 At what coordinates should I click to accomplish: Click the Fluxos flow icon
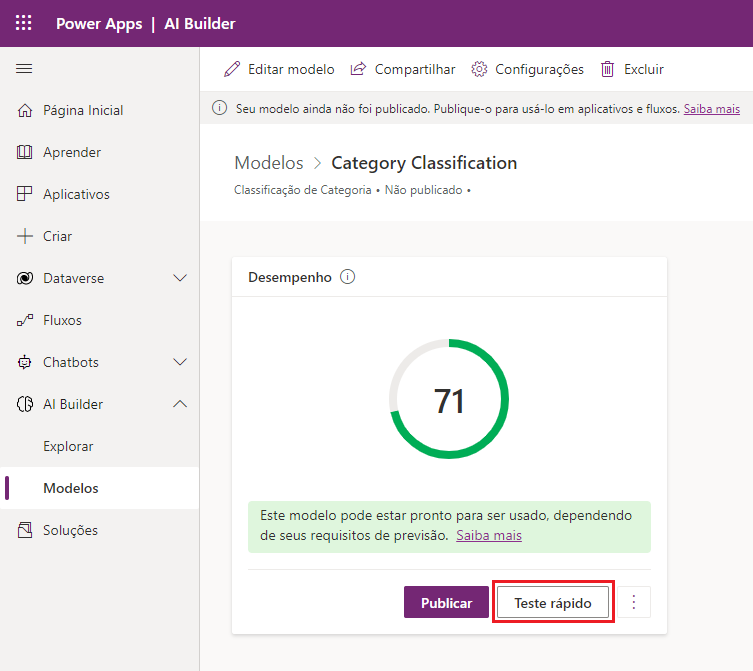[24, 320]
